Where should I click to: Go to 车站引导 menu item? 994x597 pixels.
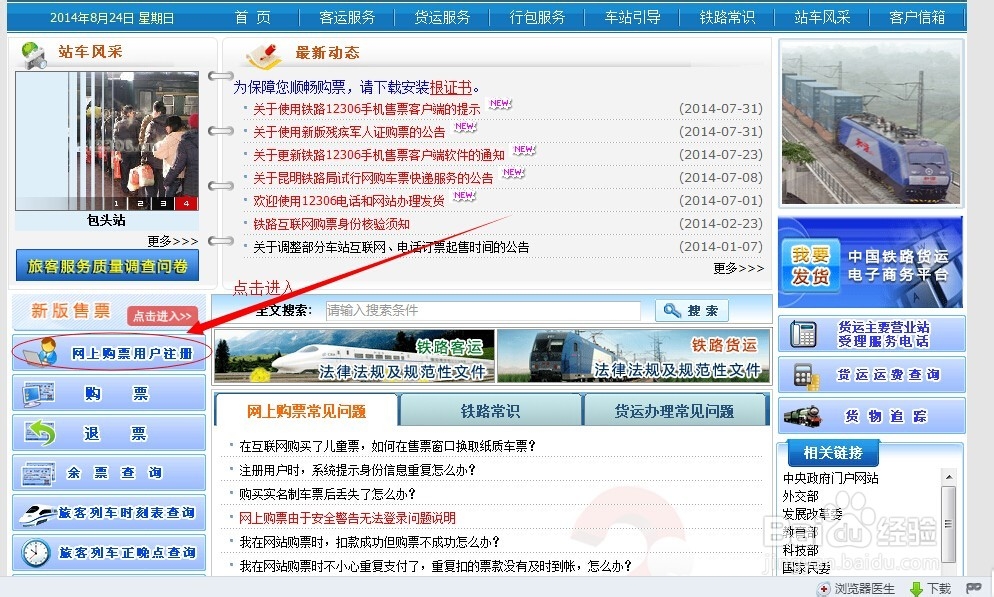pyautogui.click(x=633, y=17)
